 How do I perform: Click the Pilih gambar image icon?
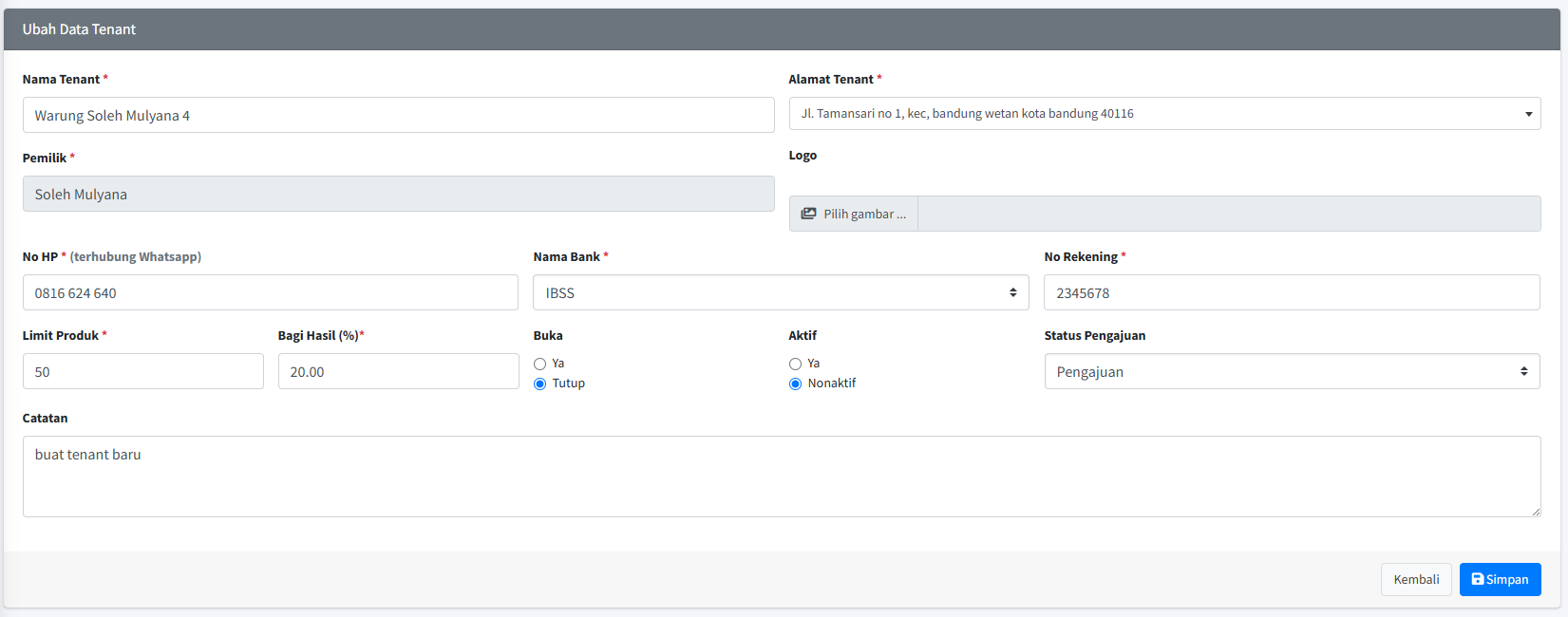coord(808,214)
